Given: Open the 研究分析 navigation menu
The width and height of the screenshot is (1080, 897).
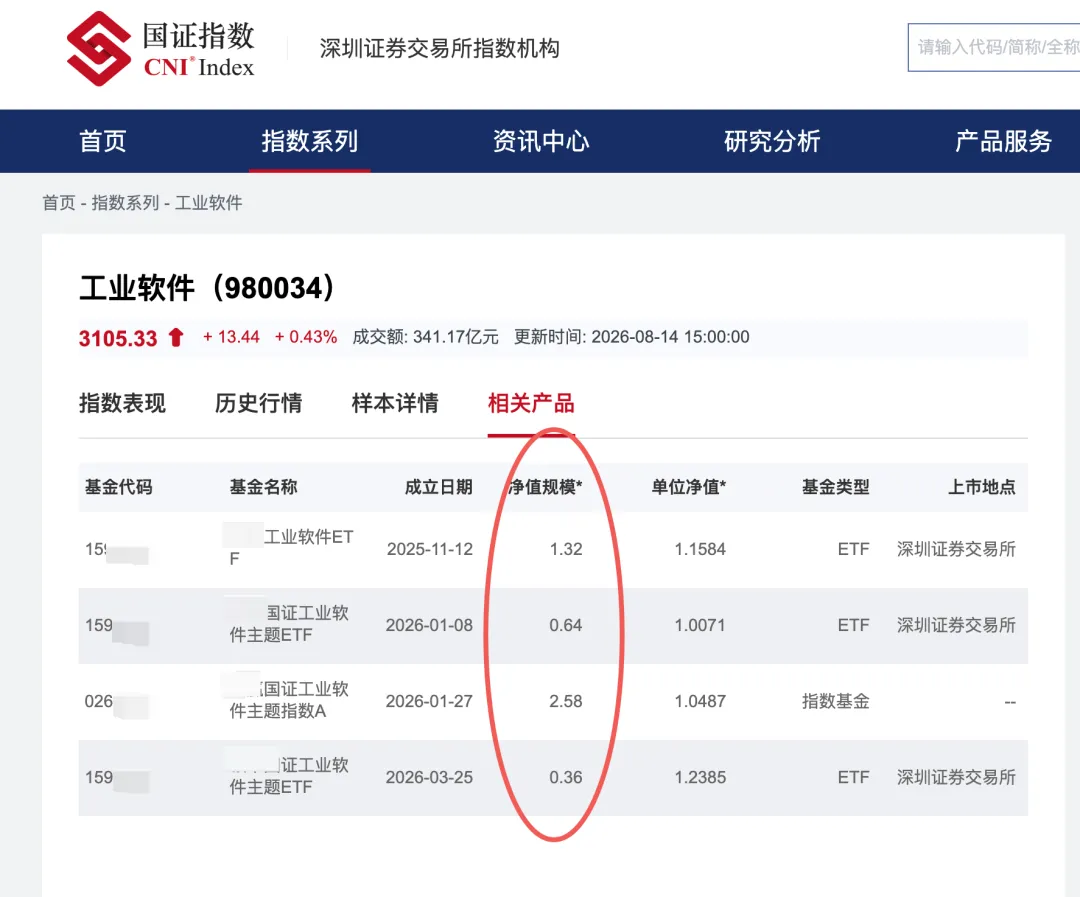Looking at the screenshot, I should (x=772, y=141).
